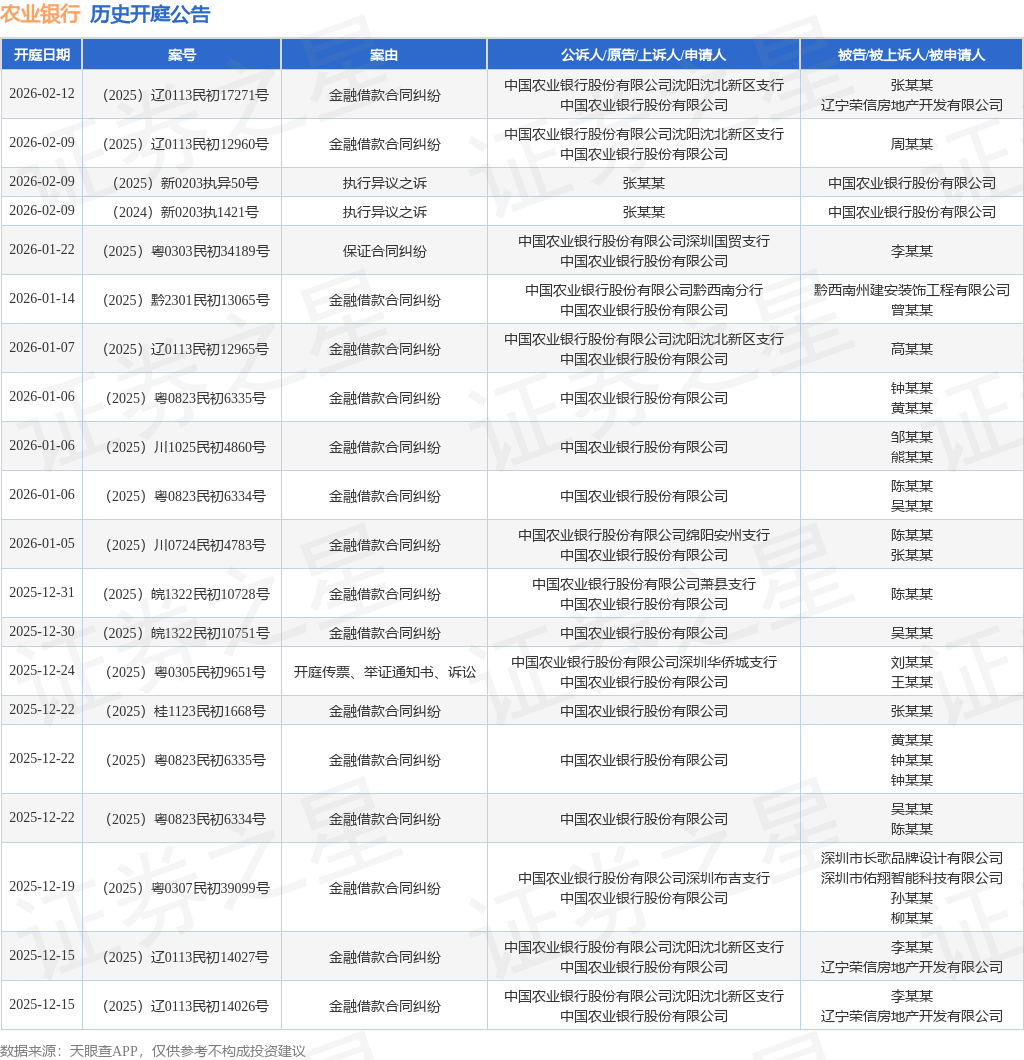Click defendant 熊某某
This screenshot has width=1024, height=1060.
click(911, 458)
